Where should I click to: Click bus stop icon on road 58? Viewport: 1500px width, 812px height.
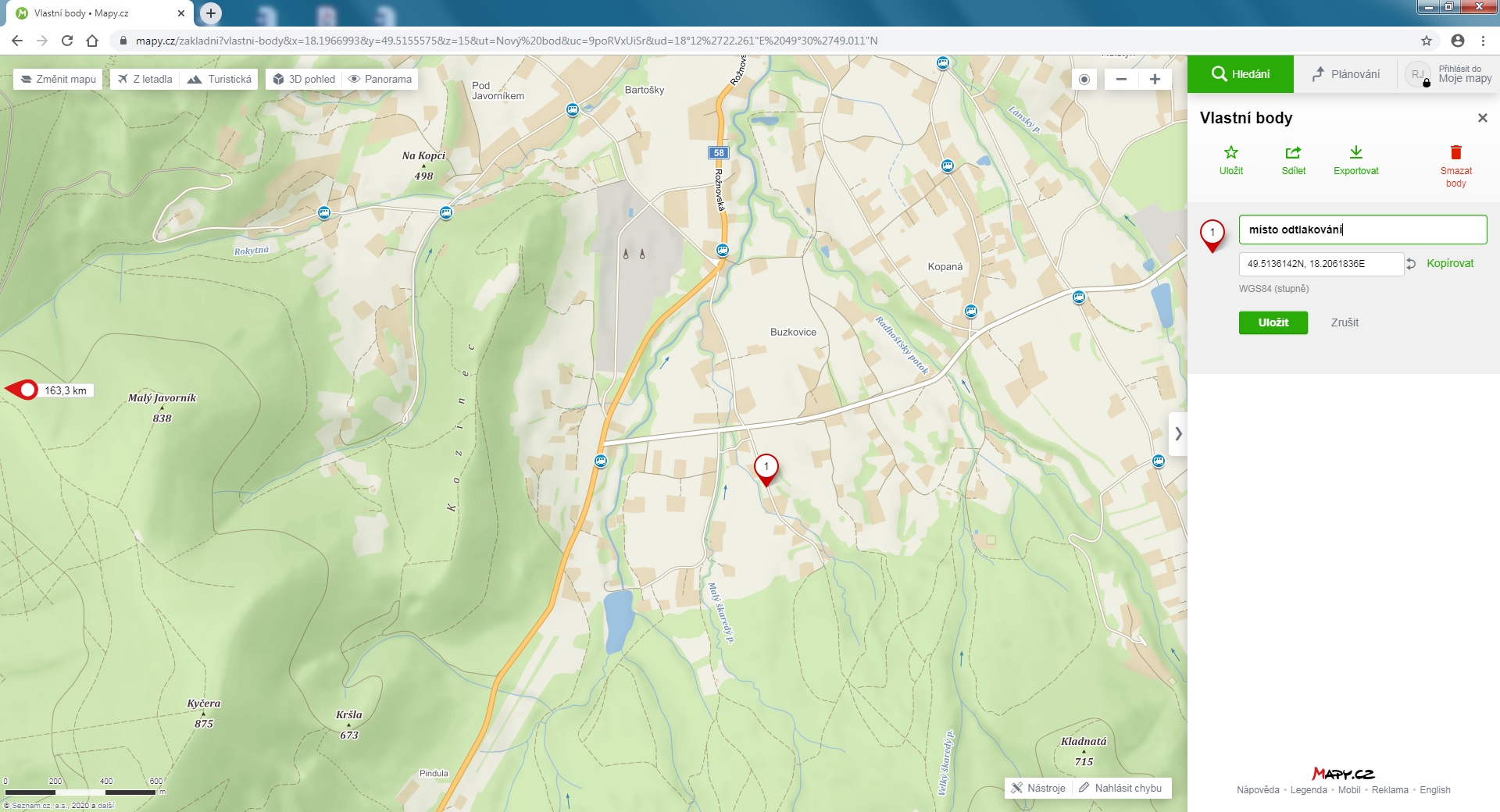click(723, 250)
